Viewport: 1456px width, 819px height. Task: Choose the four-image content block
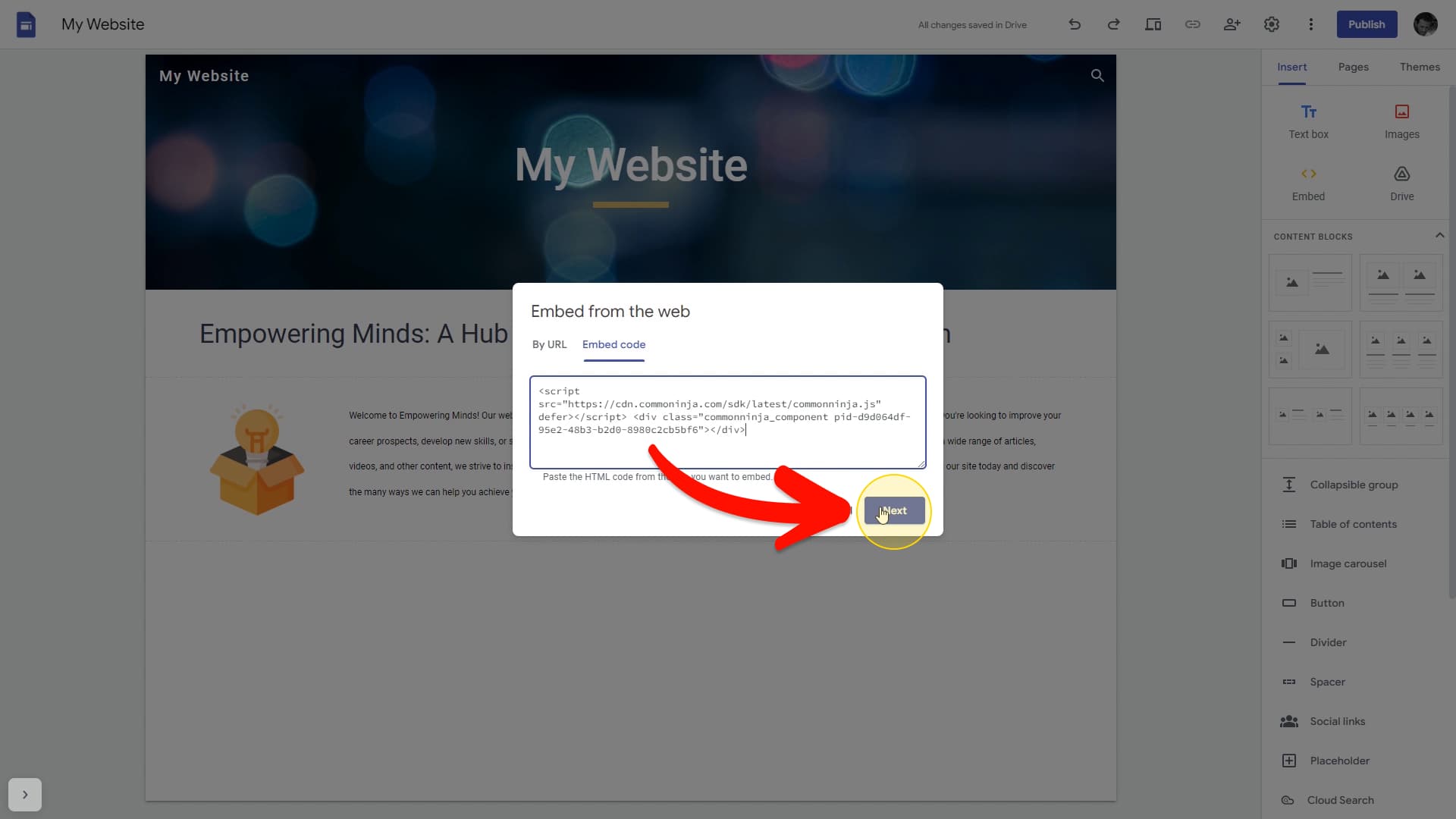click(1401, 416)
